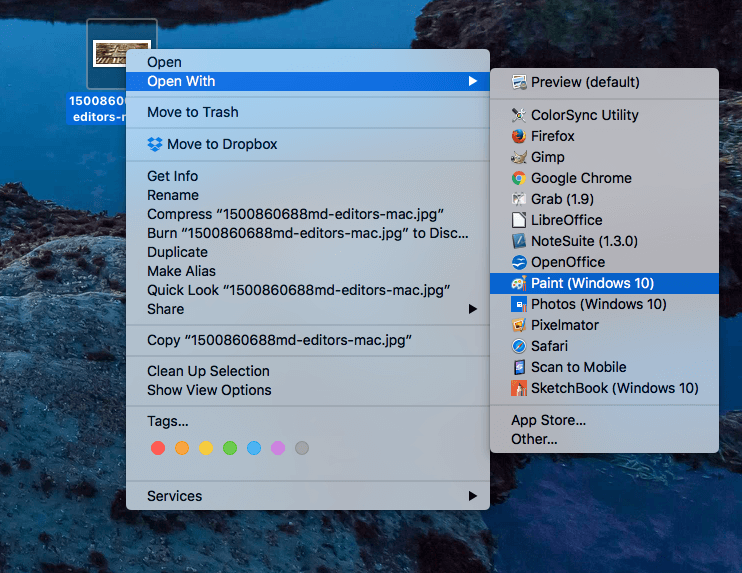This screenshot has height=573, width=742.
Task: Select Move to Dropbox
Action: 308,144
